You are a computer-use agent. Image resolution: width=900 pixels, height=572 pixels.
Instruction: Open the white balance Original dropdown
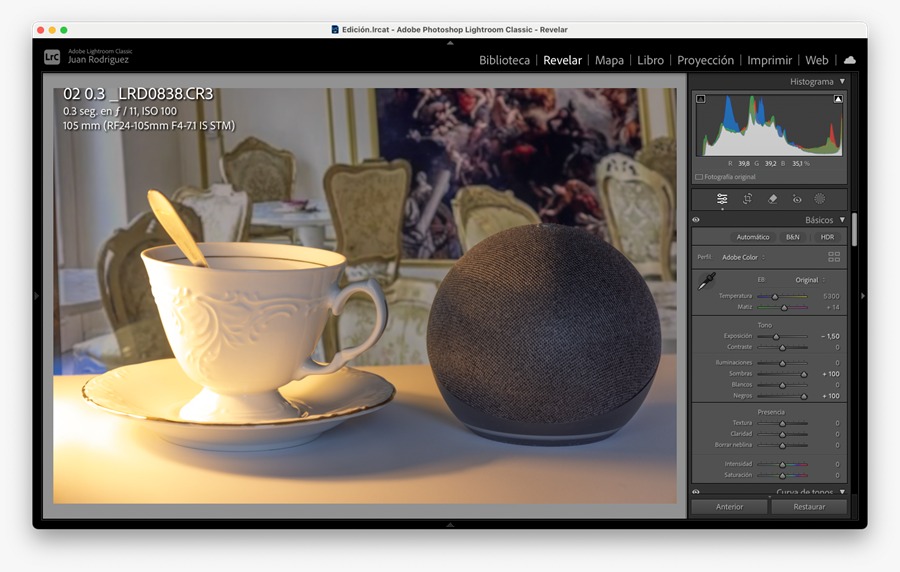[810, 280]
